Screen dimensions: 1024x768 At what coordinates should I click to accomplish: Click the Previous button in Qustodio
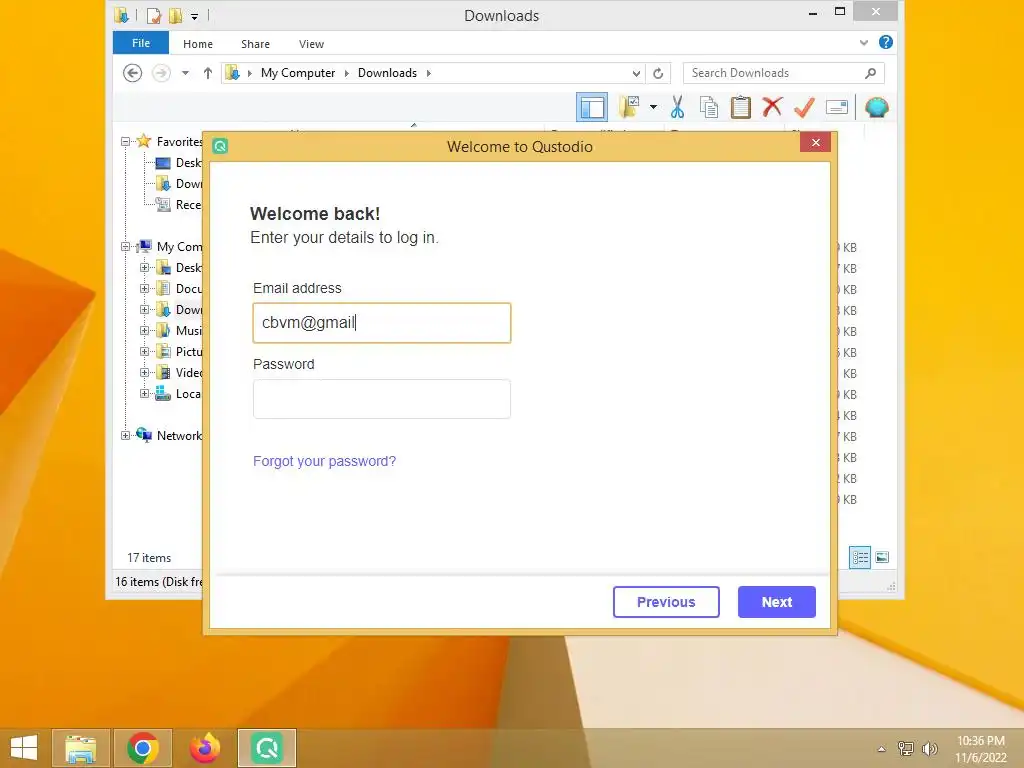(666, 601)
